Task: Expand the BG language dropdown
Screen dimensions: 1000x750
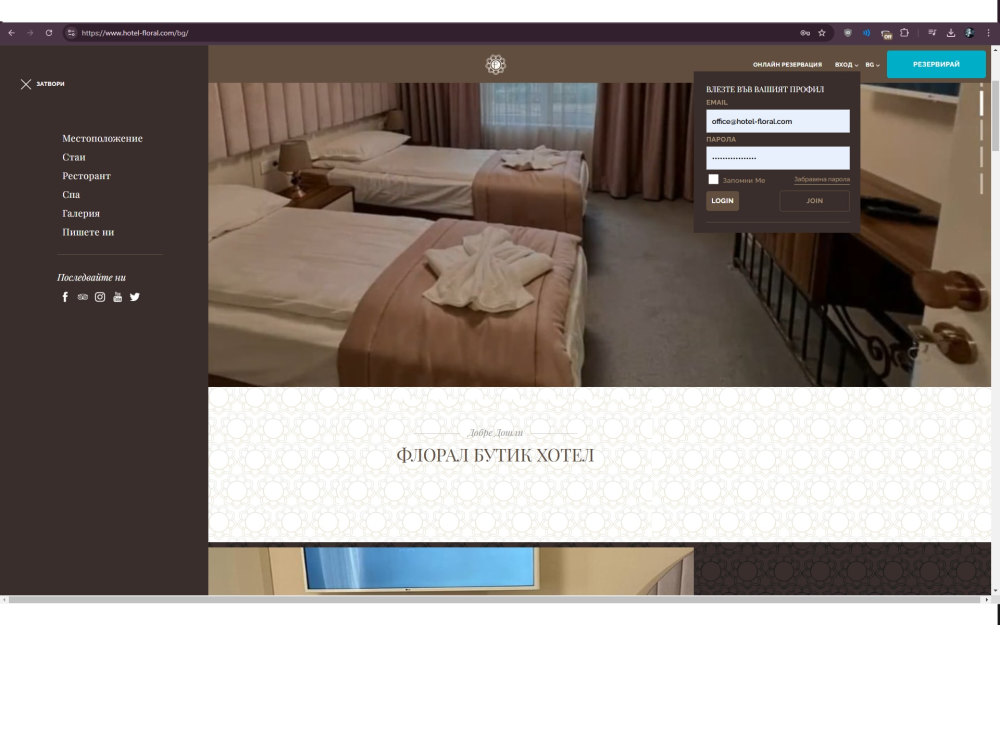Action: click(x=872, y=65)
